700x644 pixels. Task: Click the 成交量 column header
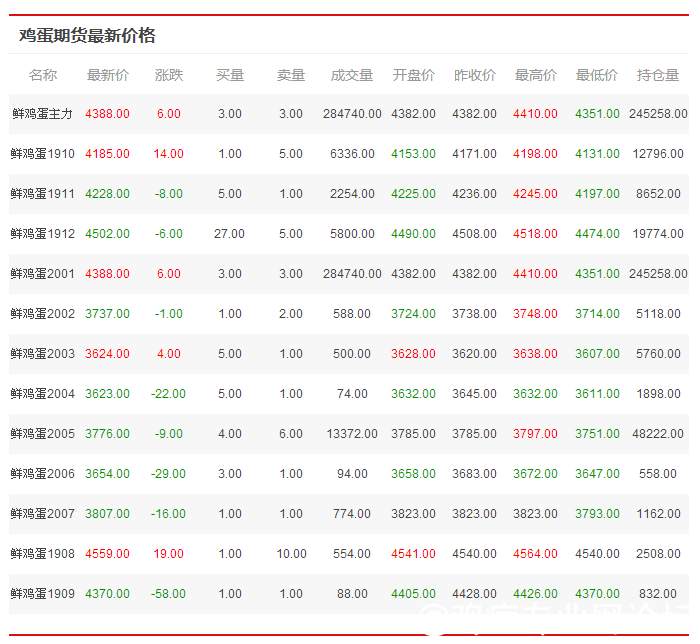[x=352, y=75]
